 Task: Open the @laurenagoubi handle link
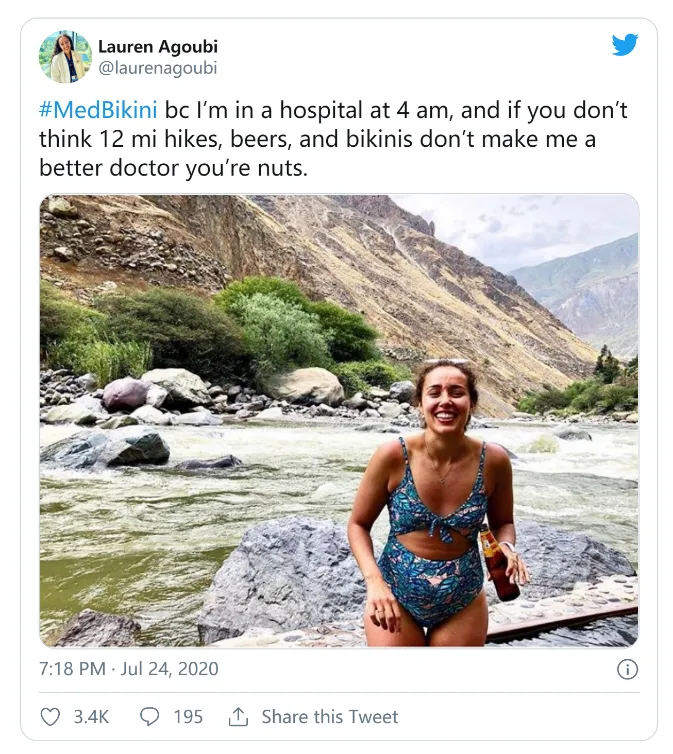(x=156, y=68)
